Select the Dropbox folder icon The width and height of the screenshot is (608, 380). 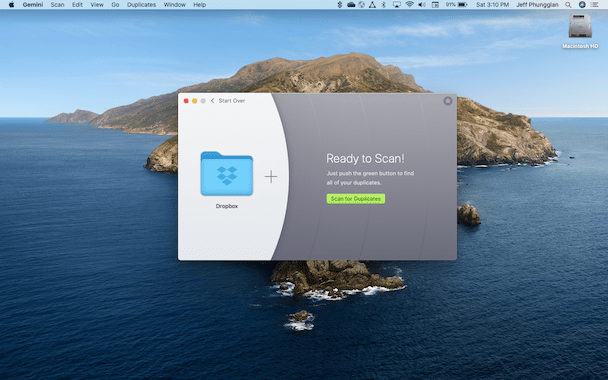click(227, 173)
